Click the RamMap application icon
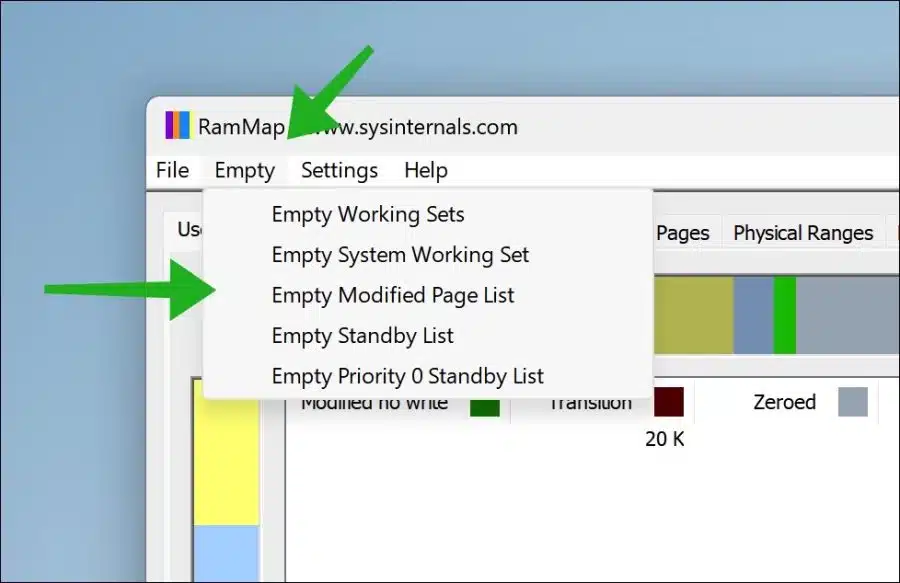The image size is (900, 583). tap(177, 125)
